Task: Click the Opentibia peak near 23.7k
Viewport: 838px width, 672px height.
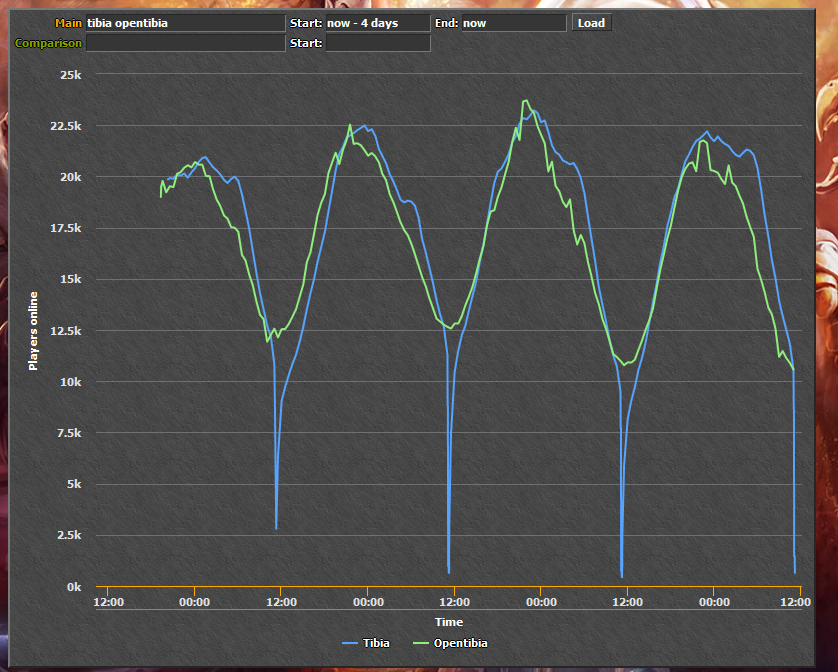Action: (x=525, y=101)
